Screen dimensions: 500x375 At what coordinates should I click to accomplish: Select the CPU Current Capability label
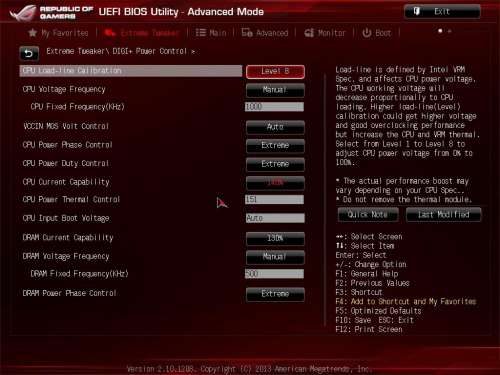coord(66,182)
